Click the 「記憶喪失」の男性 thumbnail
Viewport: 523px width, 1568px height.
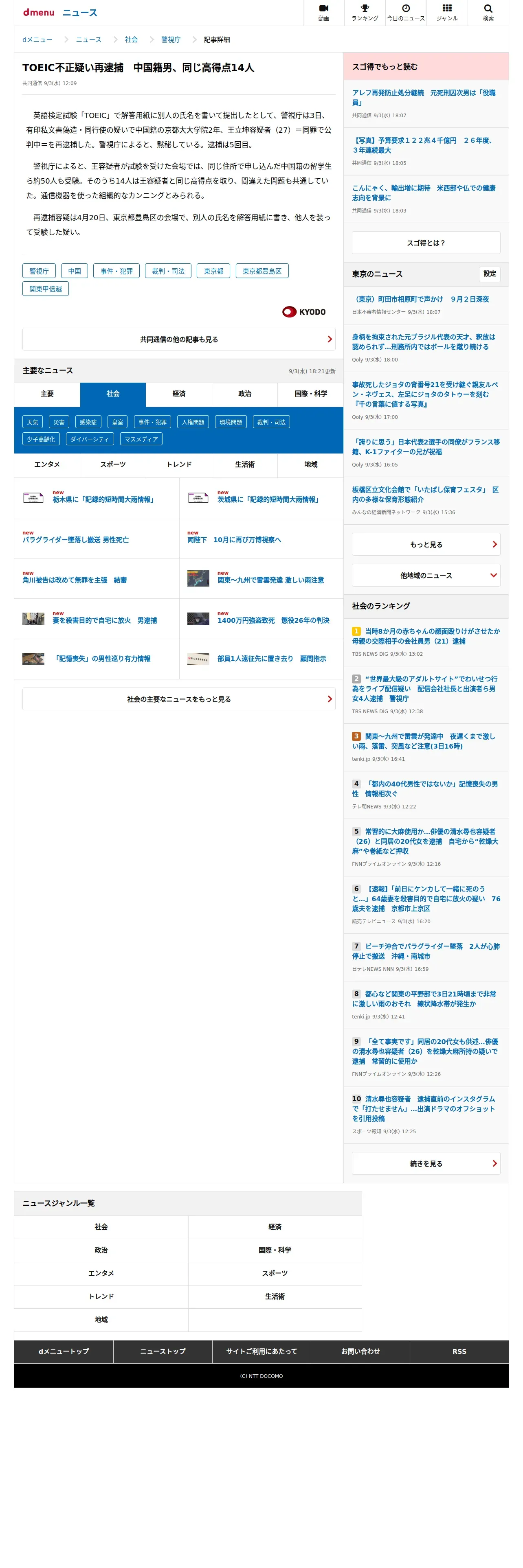(x=33, y=659)
